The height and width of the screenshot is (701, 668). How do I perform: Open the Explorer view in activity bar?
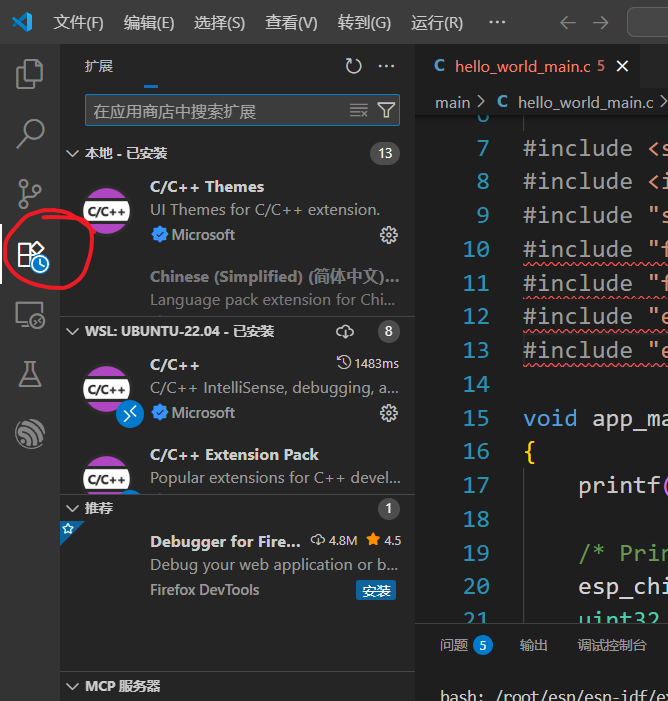click(30, 74)
